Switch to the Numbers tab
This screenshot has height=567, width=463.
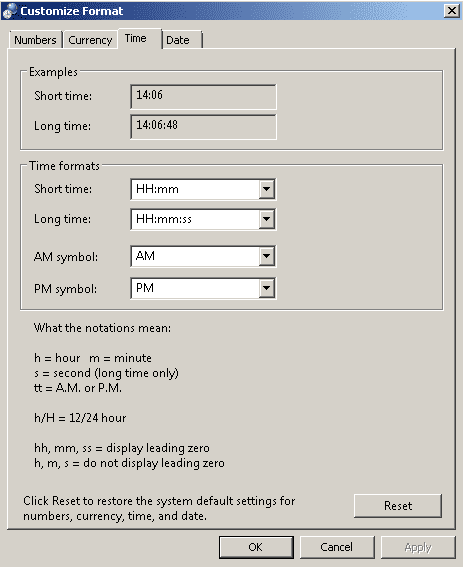(35, 40)
